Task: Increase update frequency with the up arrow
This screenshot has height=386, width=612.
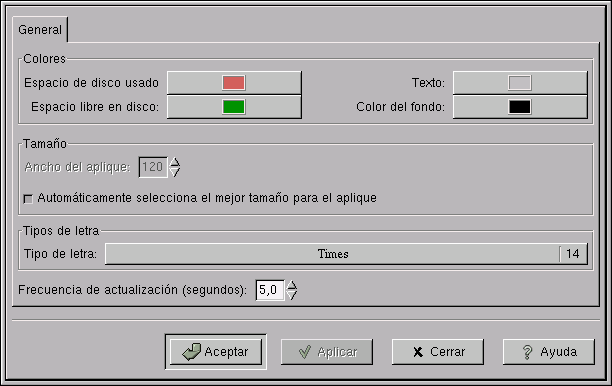Action: (x=292, y=285)
